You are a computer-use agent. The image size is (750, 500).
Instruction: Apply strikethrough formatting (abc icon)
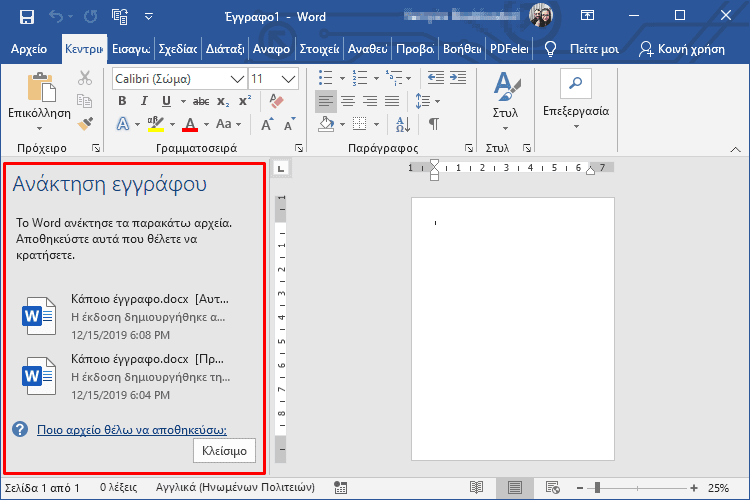click(x=201, y=101)
